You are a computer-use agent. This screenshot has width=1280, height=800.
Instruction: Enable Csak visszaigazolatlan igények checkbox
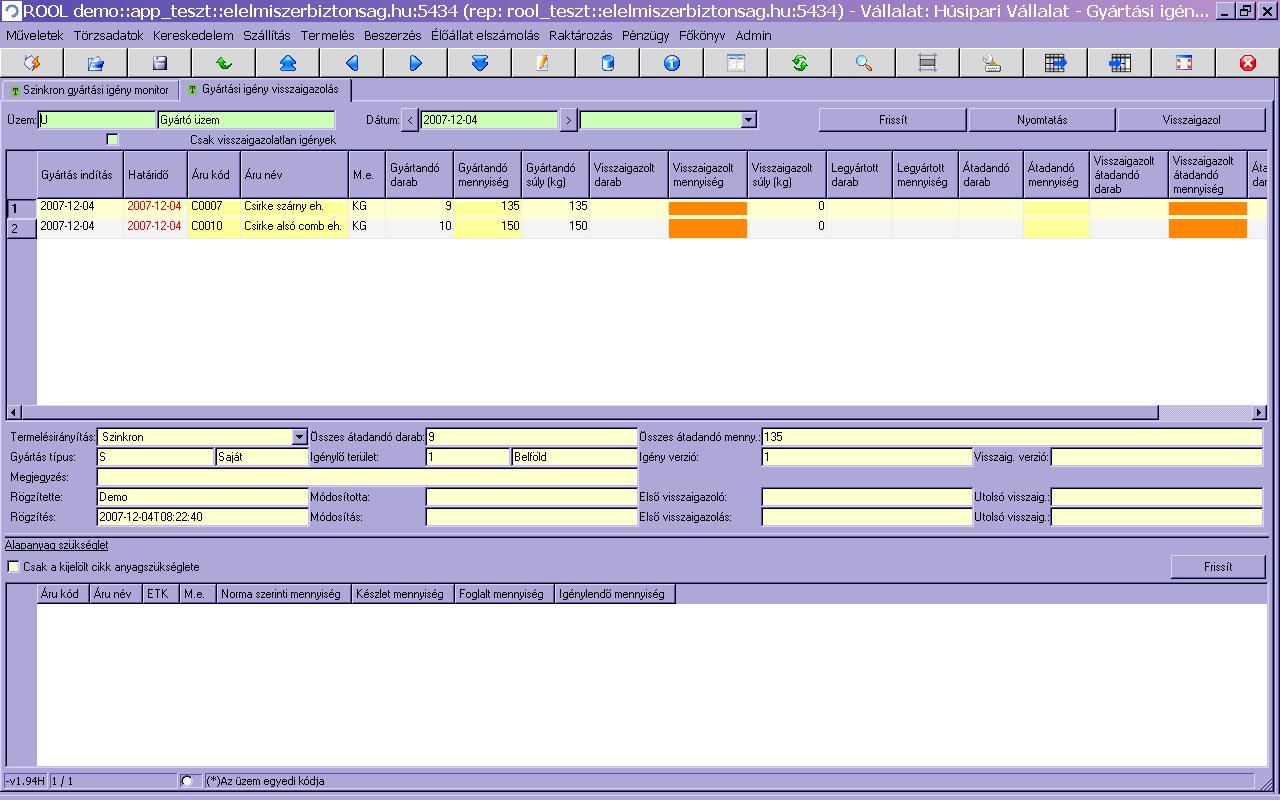click(113, 139)
